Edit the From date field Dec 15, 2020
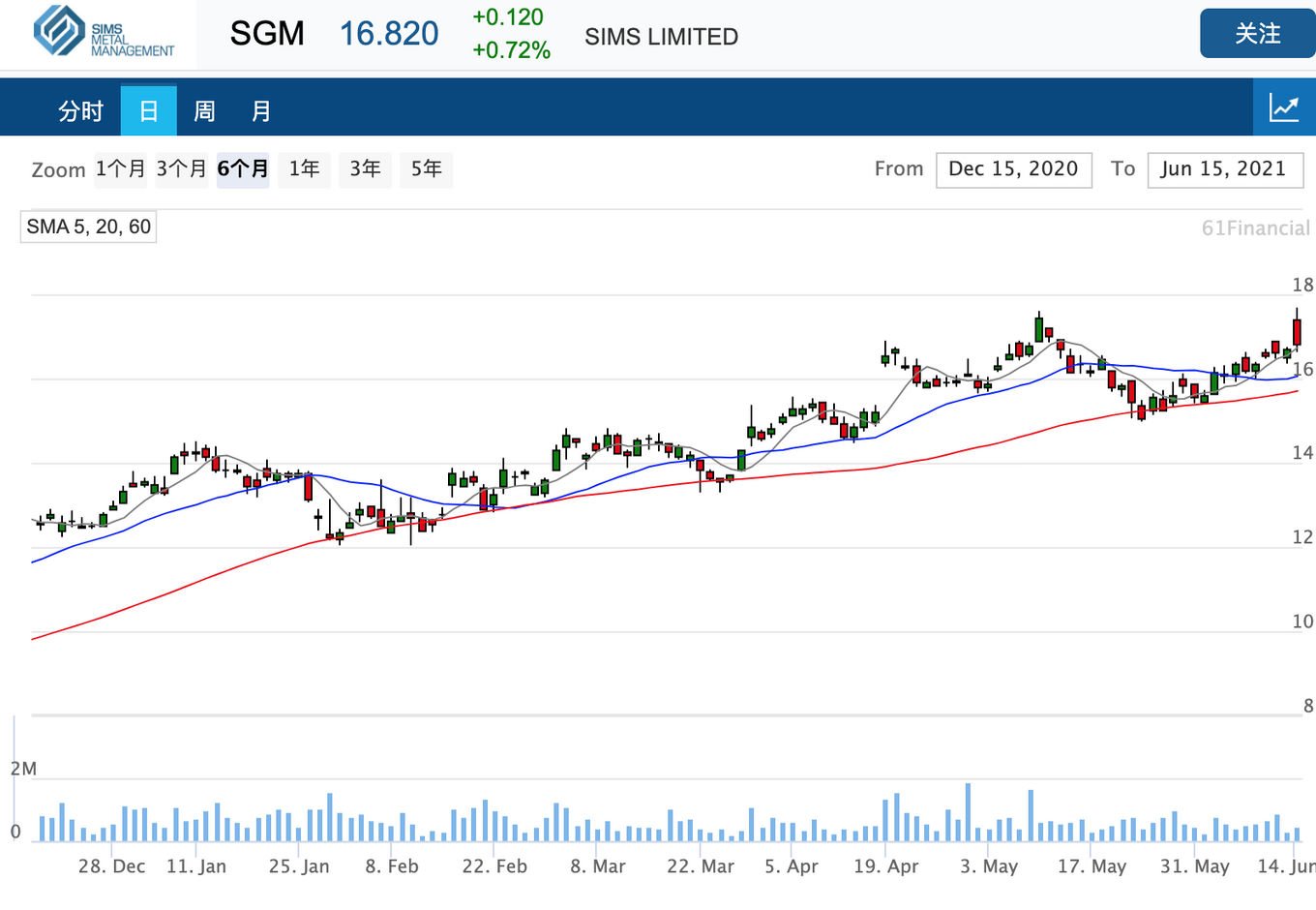The image size is (1316, 910). [1014, 169]
